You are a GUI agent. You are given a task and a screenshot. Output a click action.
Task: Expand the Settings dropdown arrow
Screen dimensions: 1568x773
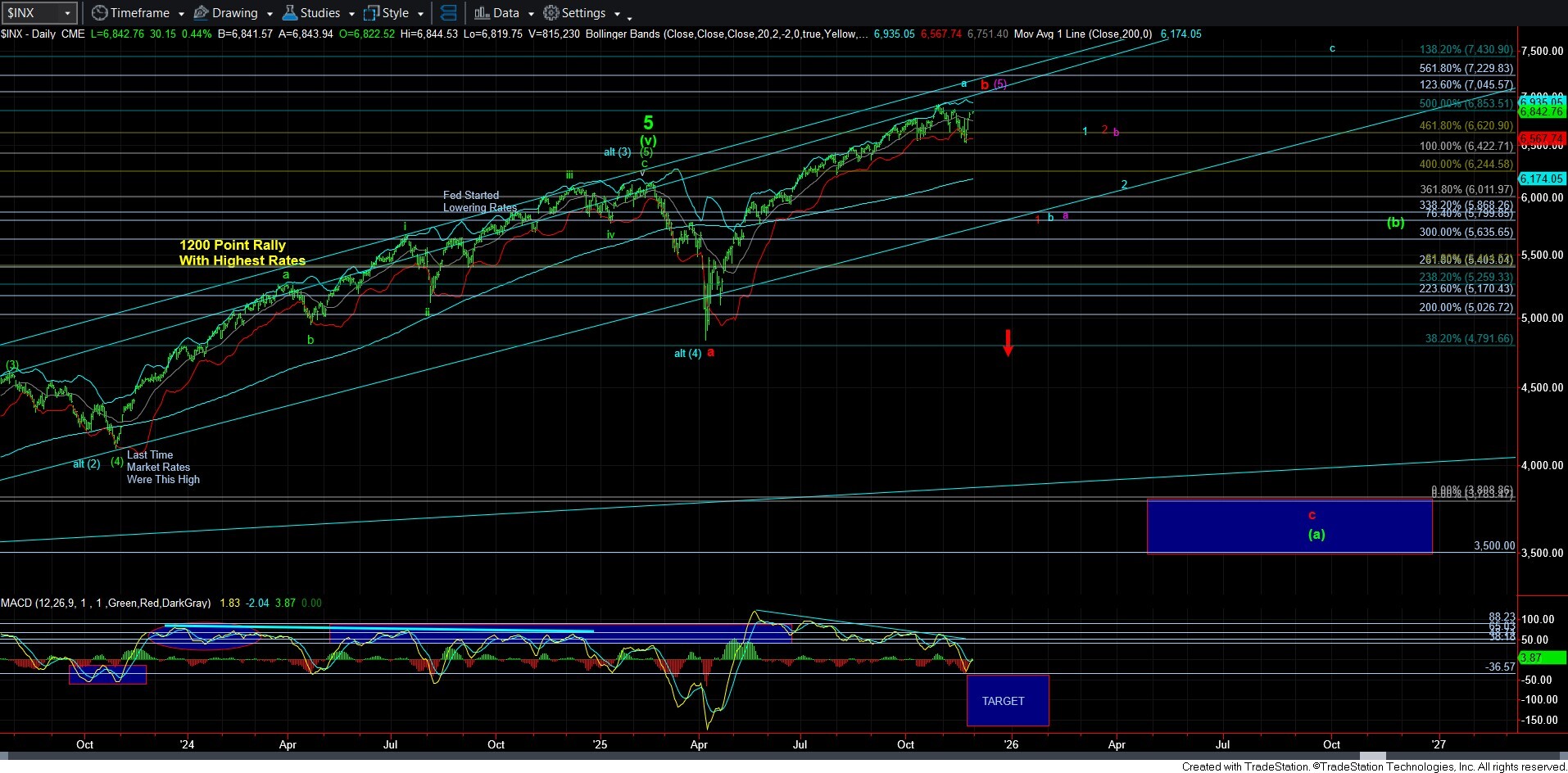click(x=617, y=14)
